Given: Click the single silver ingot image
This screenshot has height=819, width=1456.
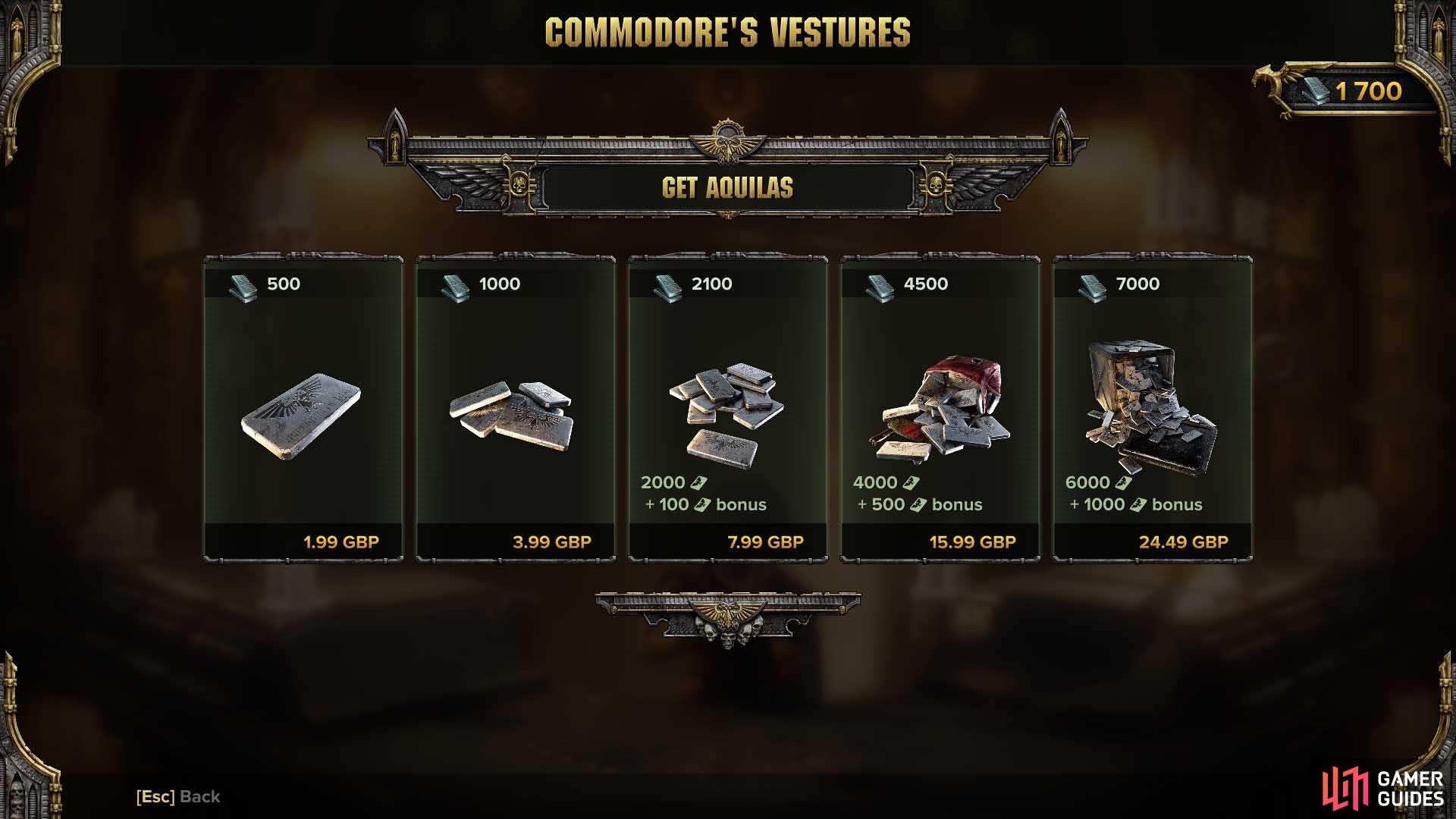Looking at the screenshot, I should click(x=301, y=416).
